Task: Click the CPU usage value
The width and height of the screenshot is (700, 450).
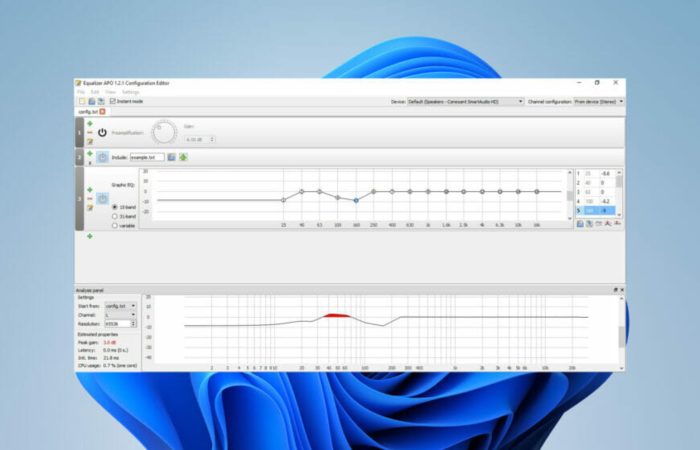Action: coord(120,366)
